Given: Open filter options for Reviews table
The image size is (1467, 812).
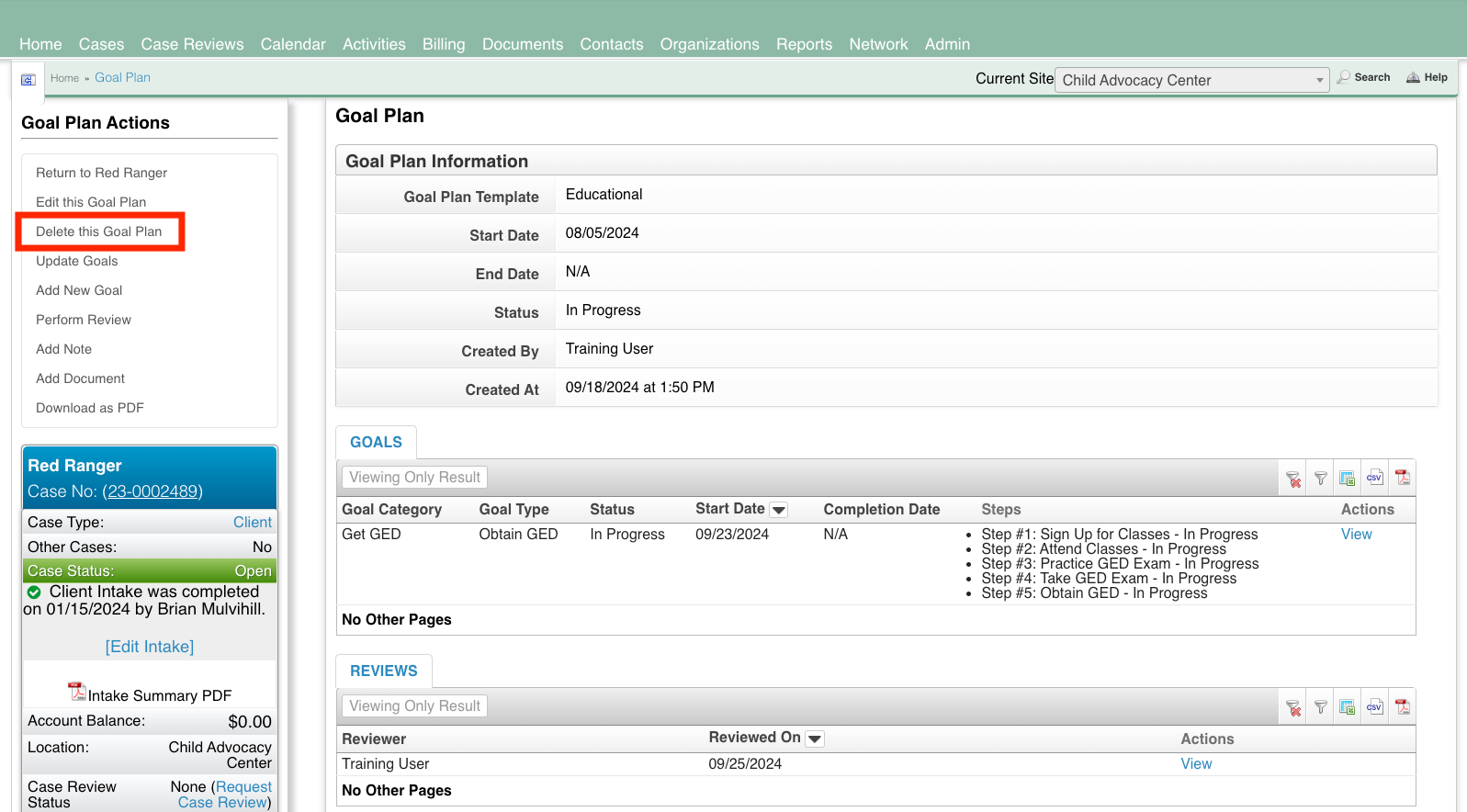Looking at the screenshot, I should point(1320,707).
